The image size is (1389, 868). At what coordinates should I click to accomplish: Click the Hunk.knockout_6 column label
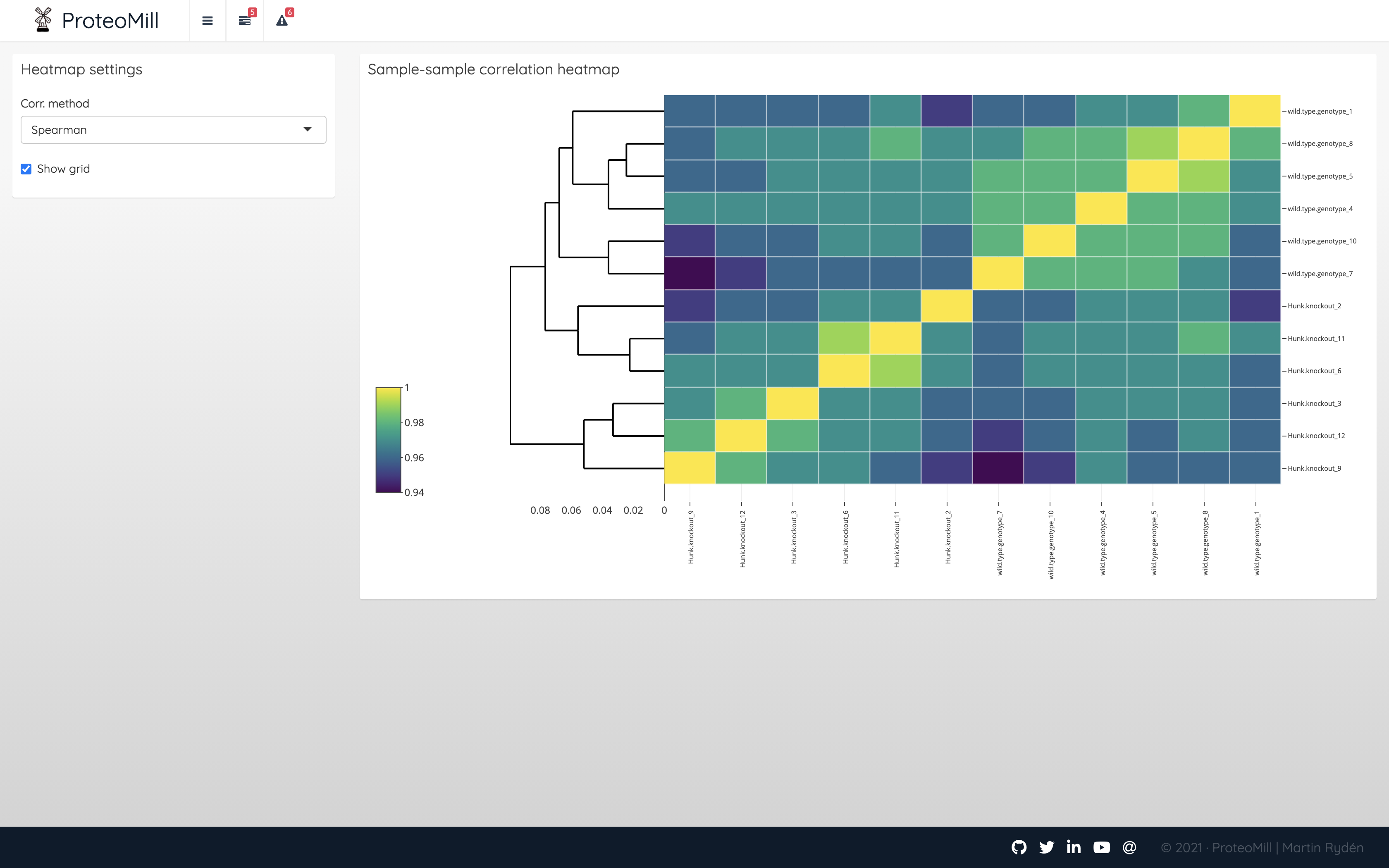point(845,537)
